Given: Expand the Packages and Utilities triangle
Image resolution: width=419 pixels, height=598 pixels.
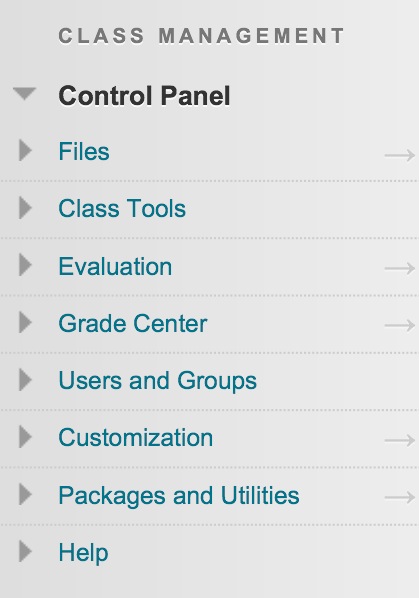Looking at the screenshot, I should pos(25,494).
